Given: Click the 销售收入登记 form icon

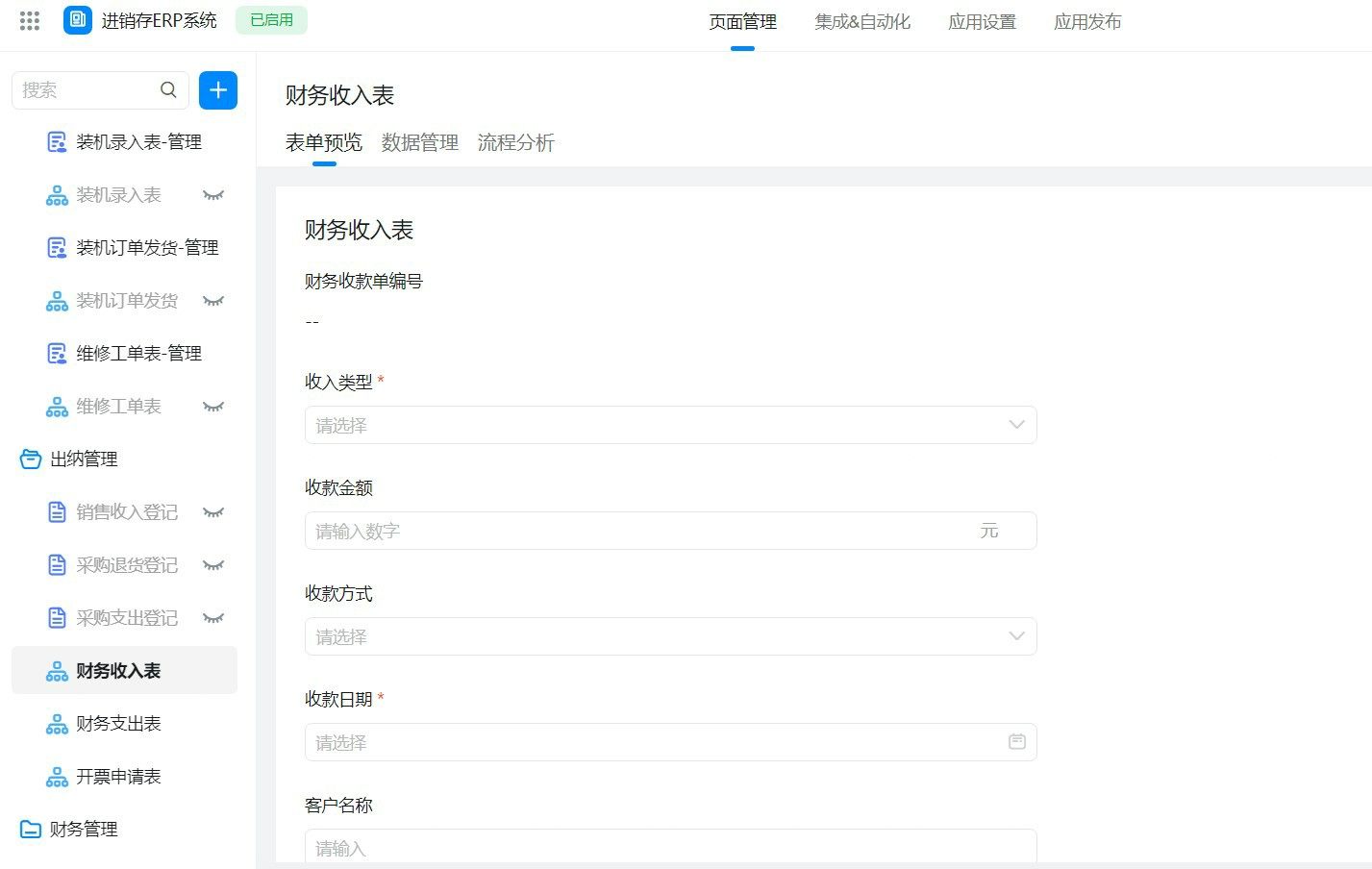Looking at the screenshot, I should pos(57,512).
